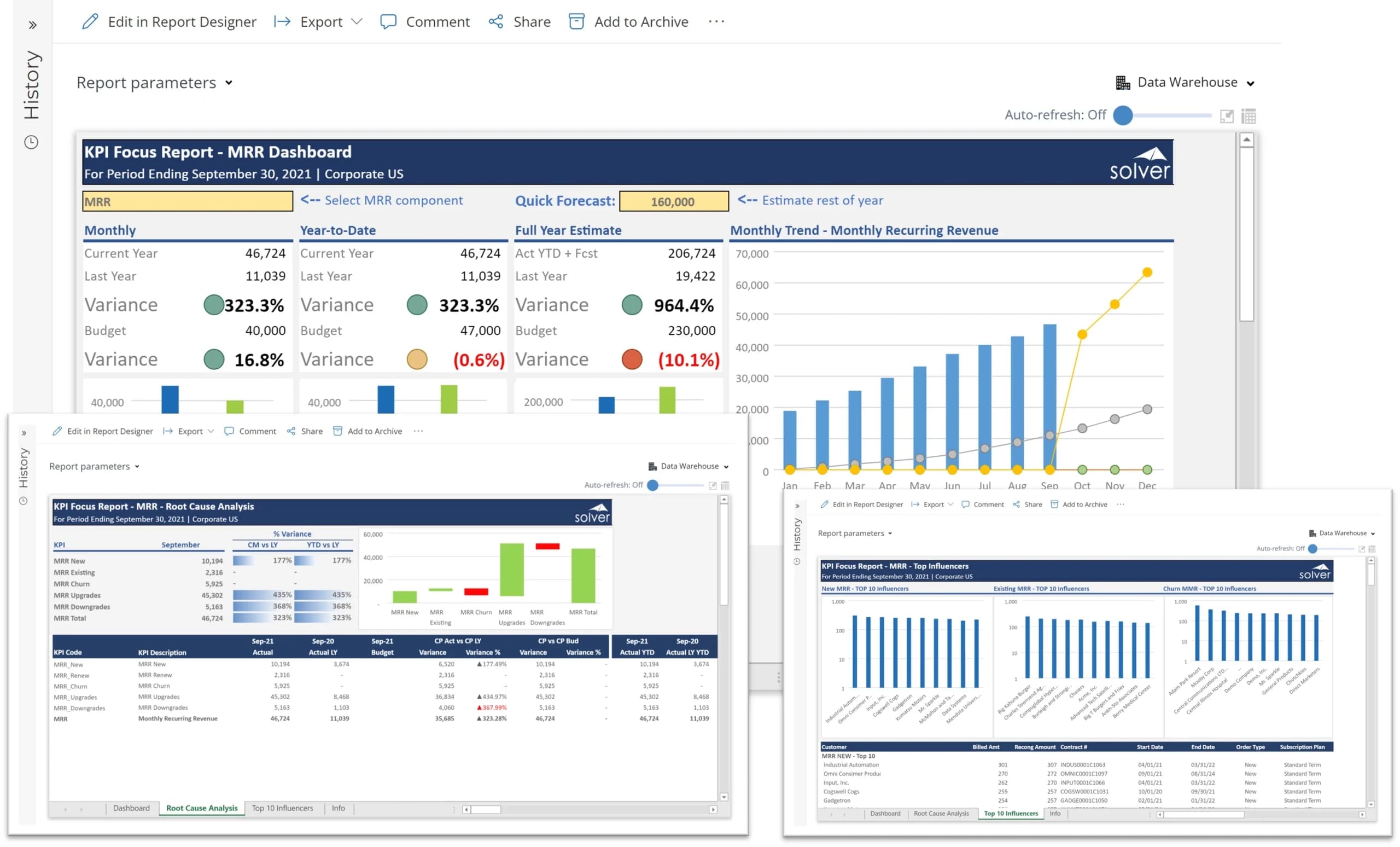
Task: Click the Quick Forecast 160,000 input cell
Action: tap(673, 201)
